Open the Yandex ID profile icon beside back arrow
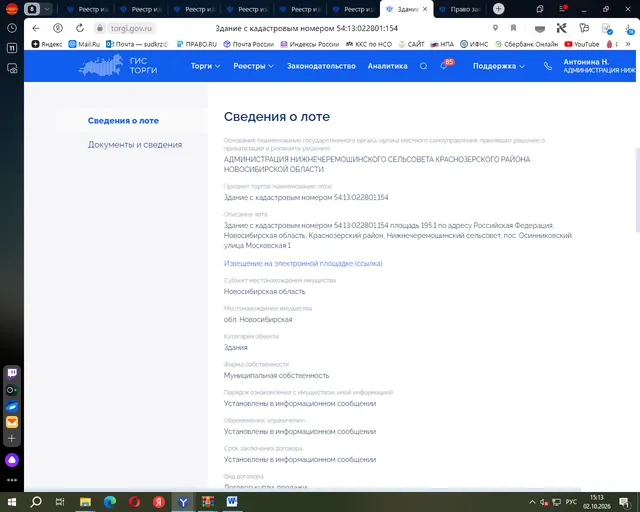Screen dimensions: 640x512 (x=58, y=28)
